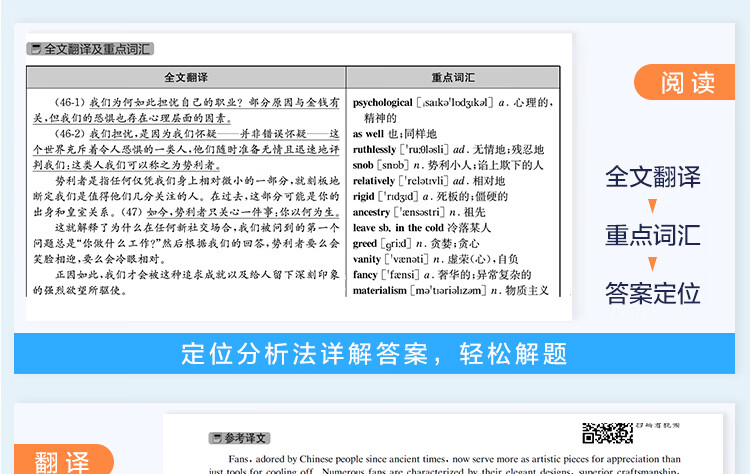
Task: Click the 重点词汇 table column header
Action: [453, 77]
